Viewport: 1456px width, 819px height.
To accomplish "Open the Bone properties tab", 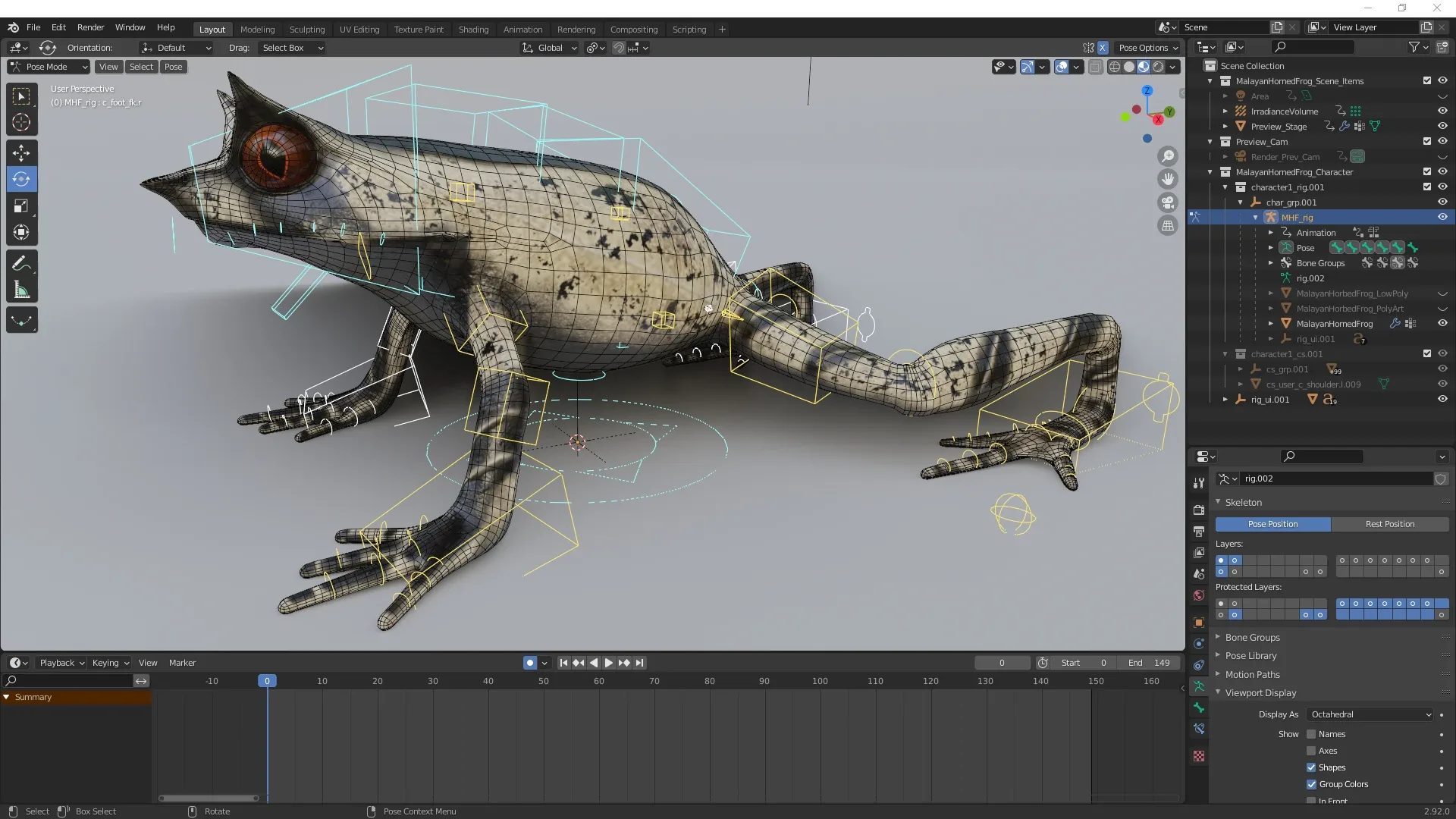I will point(1199,708).
